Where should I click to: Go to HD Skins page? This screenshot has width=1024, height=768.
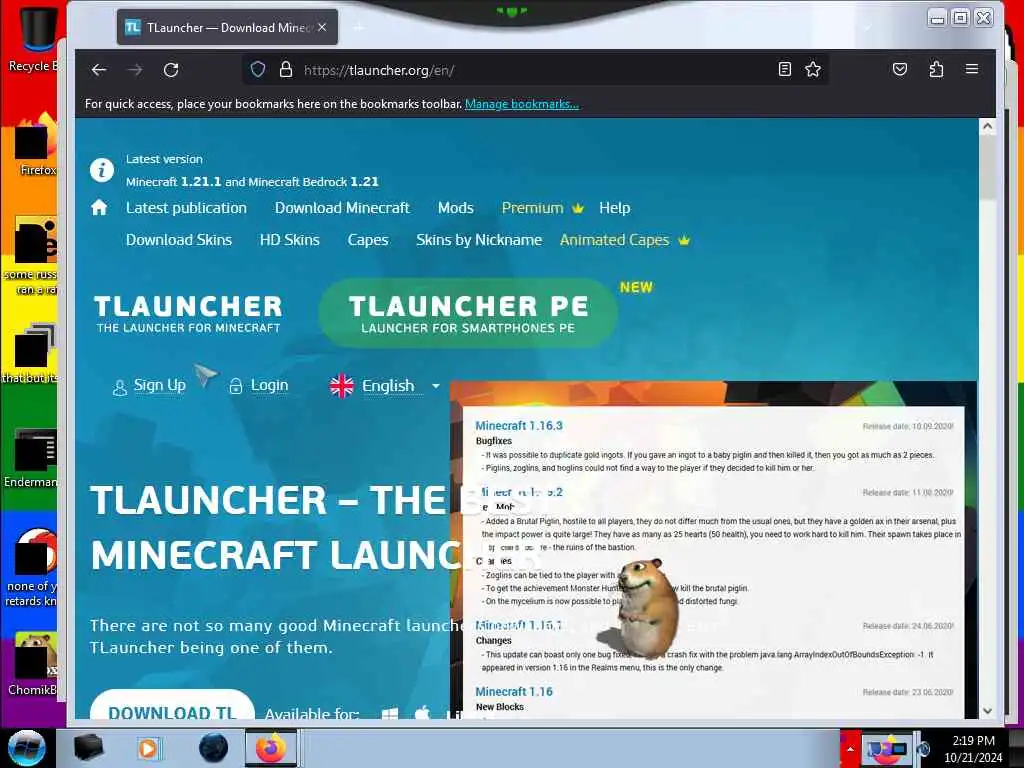(x=289, y=240)
